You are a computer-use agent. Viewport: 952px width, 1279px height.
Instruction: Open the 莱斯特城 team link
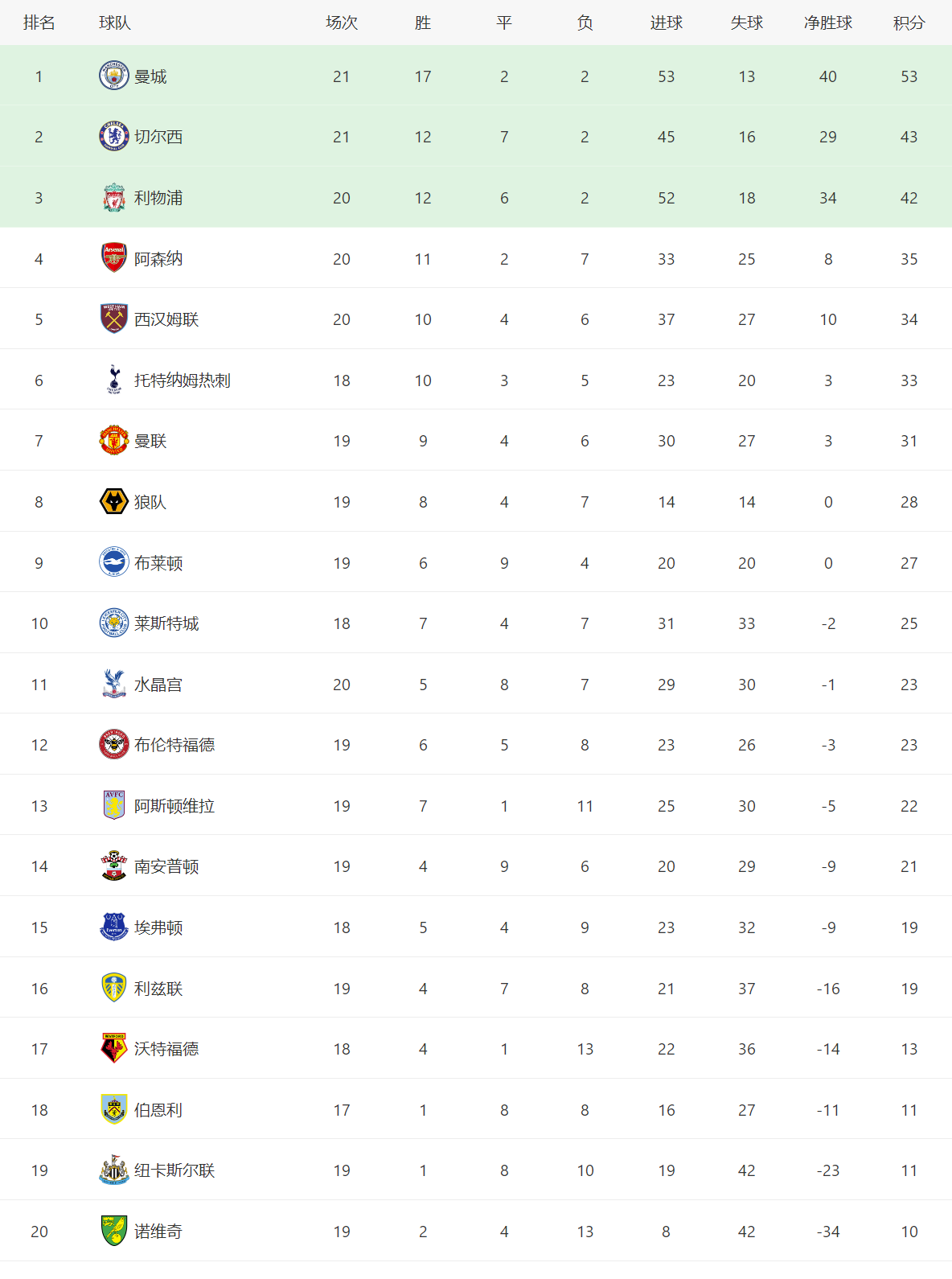coord(166,623)
